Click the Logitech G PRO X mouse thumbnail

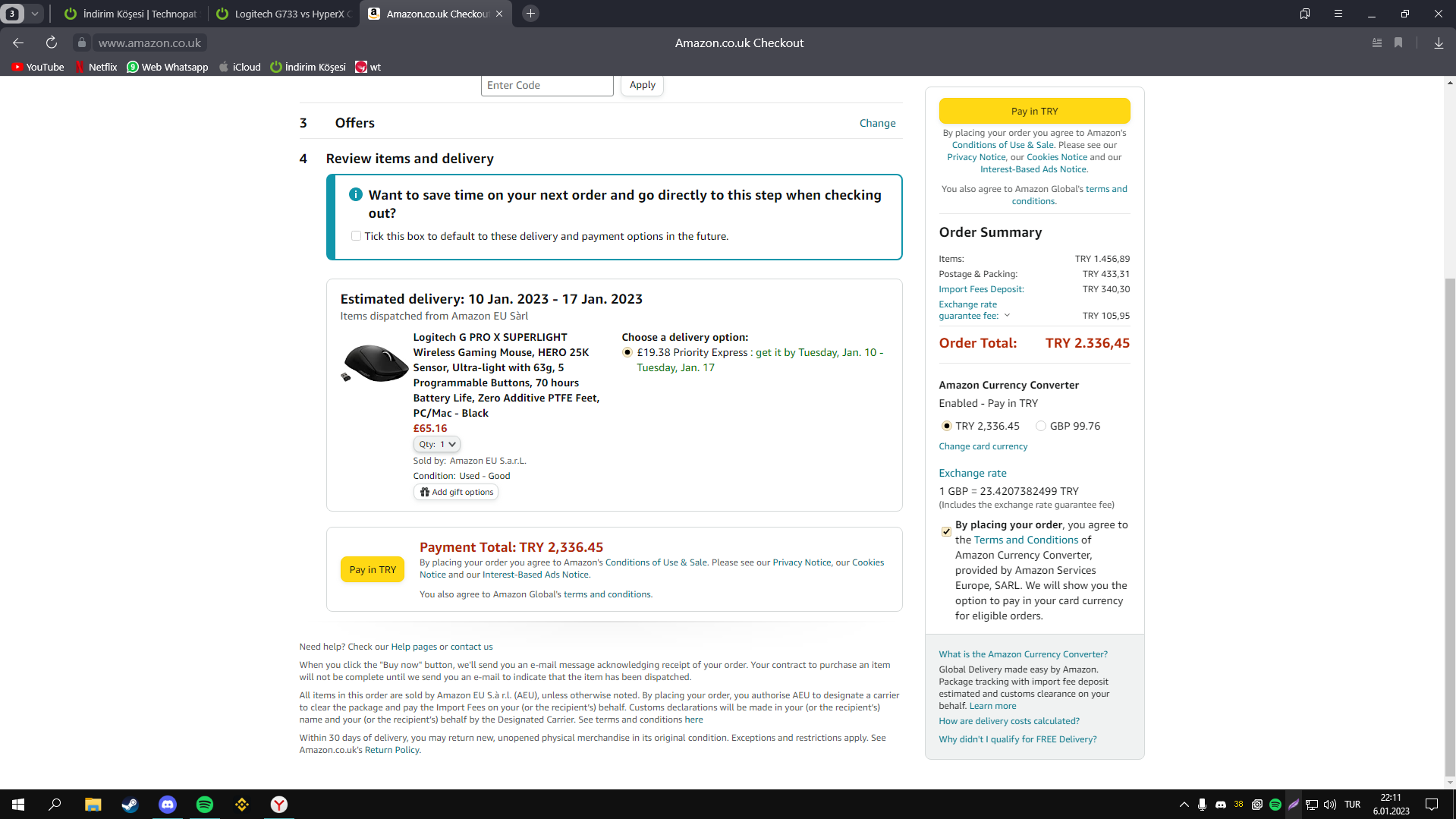click(x=375, y=363)
